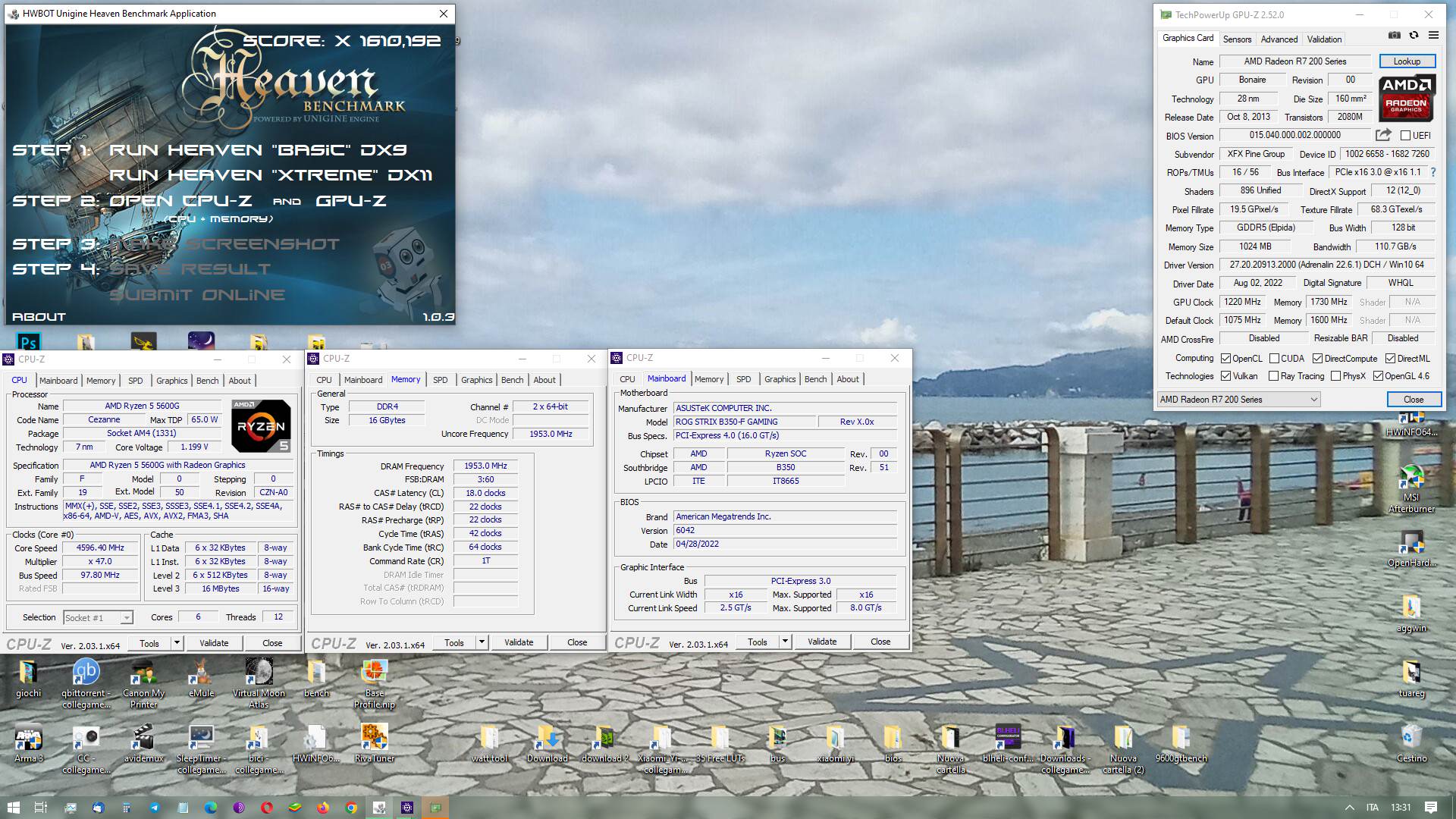
Task: Click the Ryzen 5 logo in CPU-Z
Action: pos(261,425)
